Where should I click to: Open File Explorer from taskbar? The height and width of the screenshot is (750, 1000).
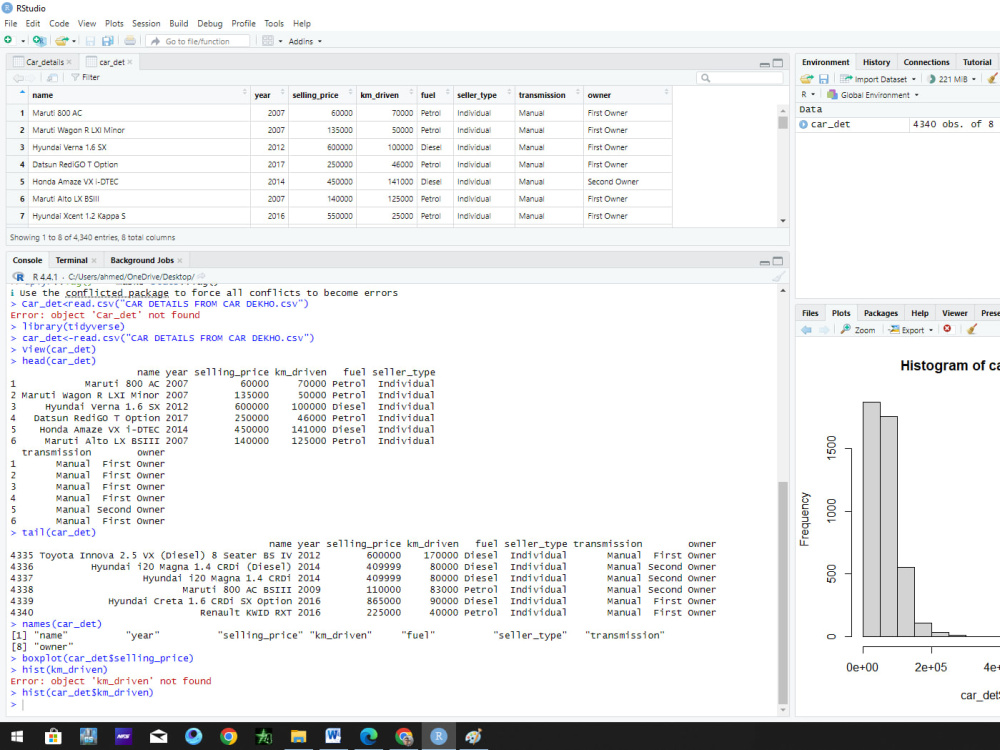(298, 737)
